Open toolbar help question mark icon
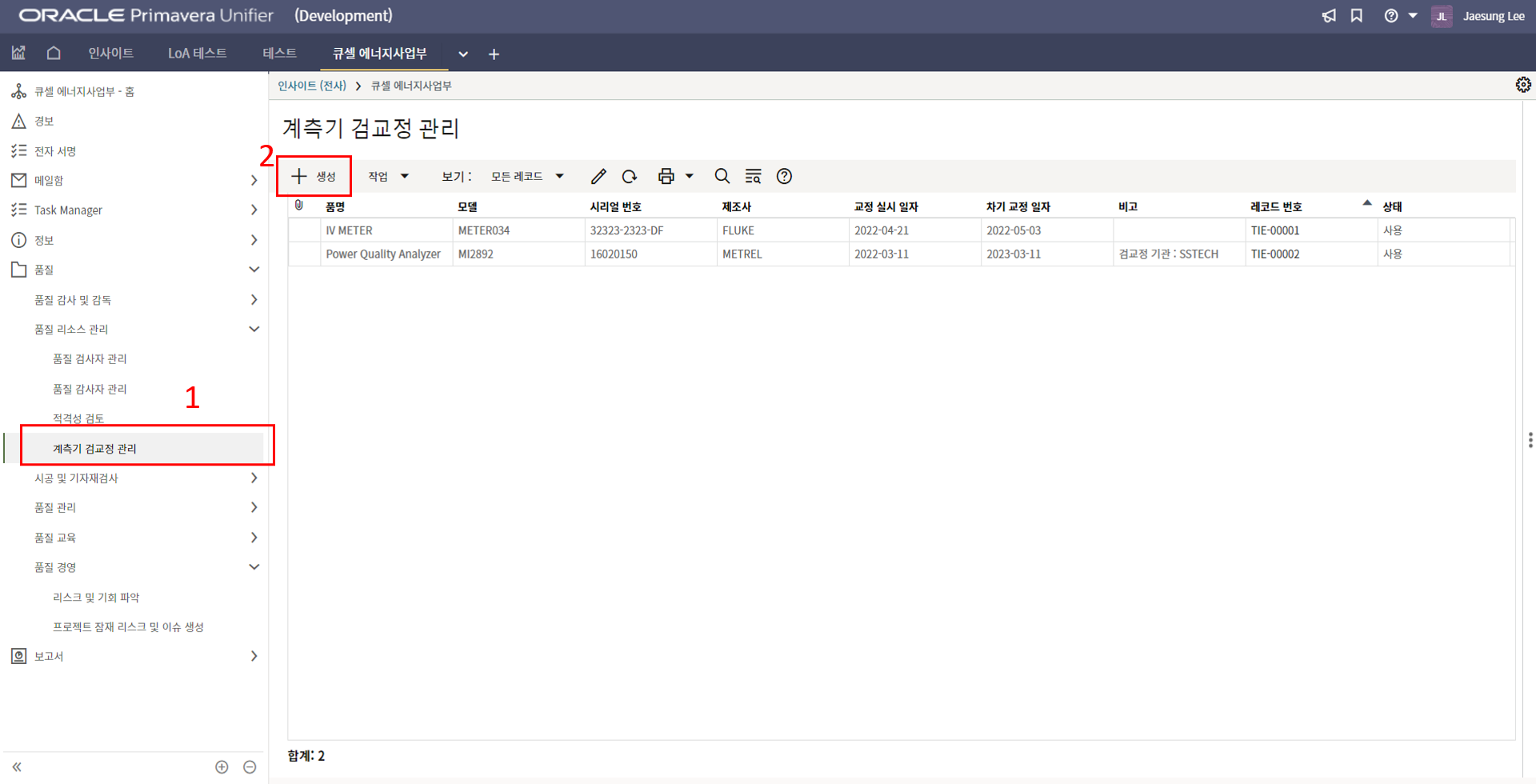The image size is (1536, 784). pyautogui.click(x=784, y=177)
